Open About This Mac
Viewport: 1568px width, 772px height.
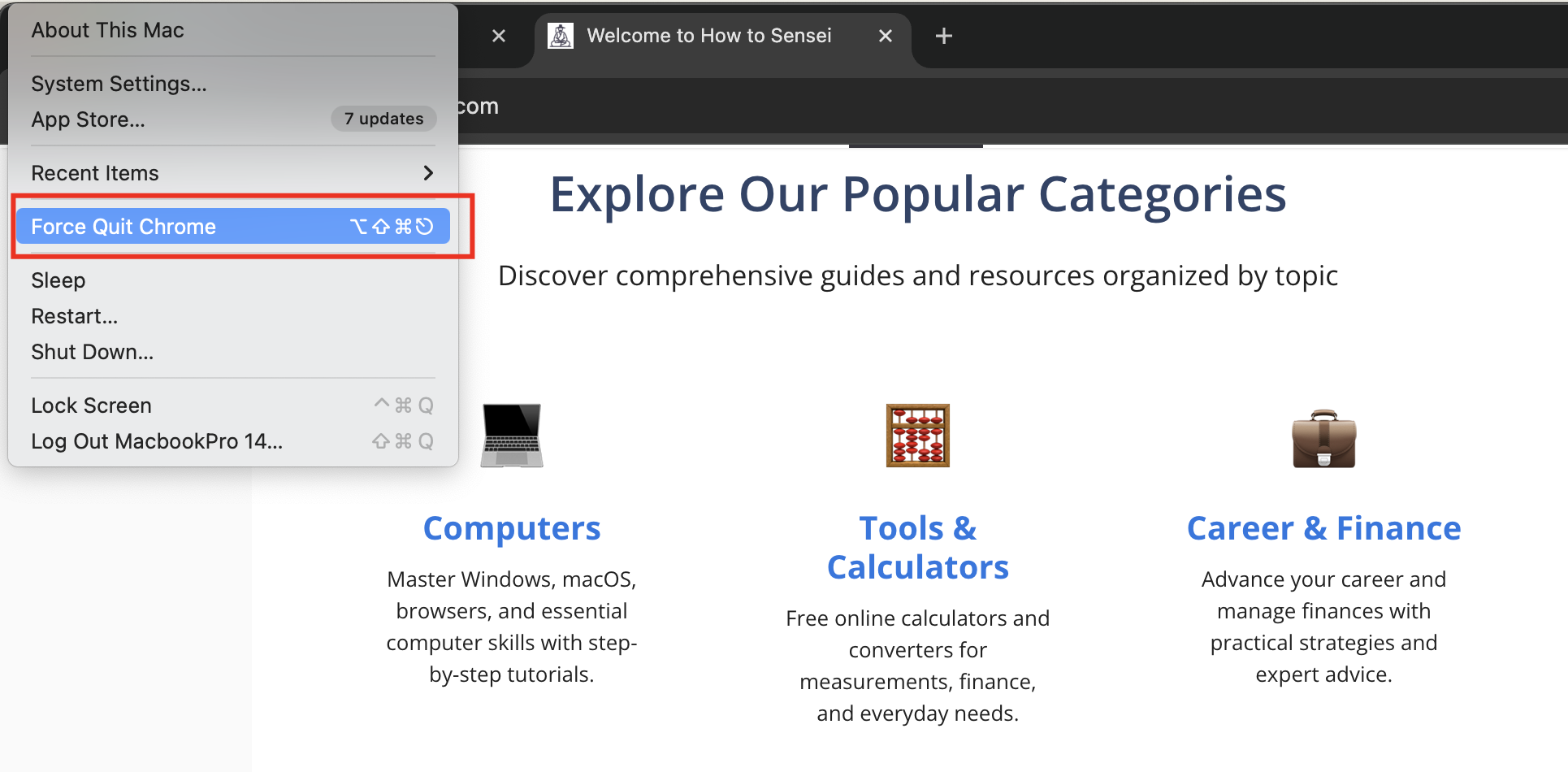click(x=107, y=30)
